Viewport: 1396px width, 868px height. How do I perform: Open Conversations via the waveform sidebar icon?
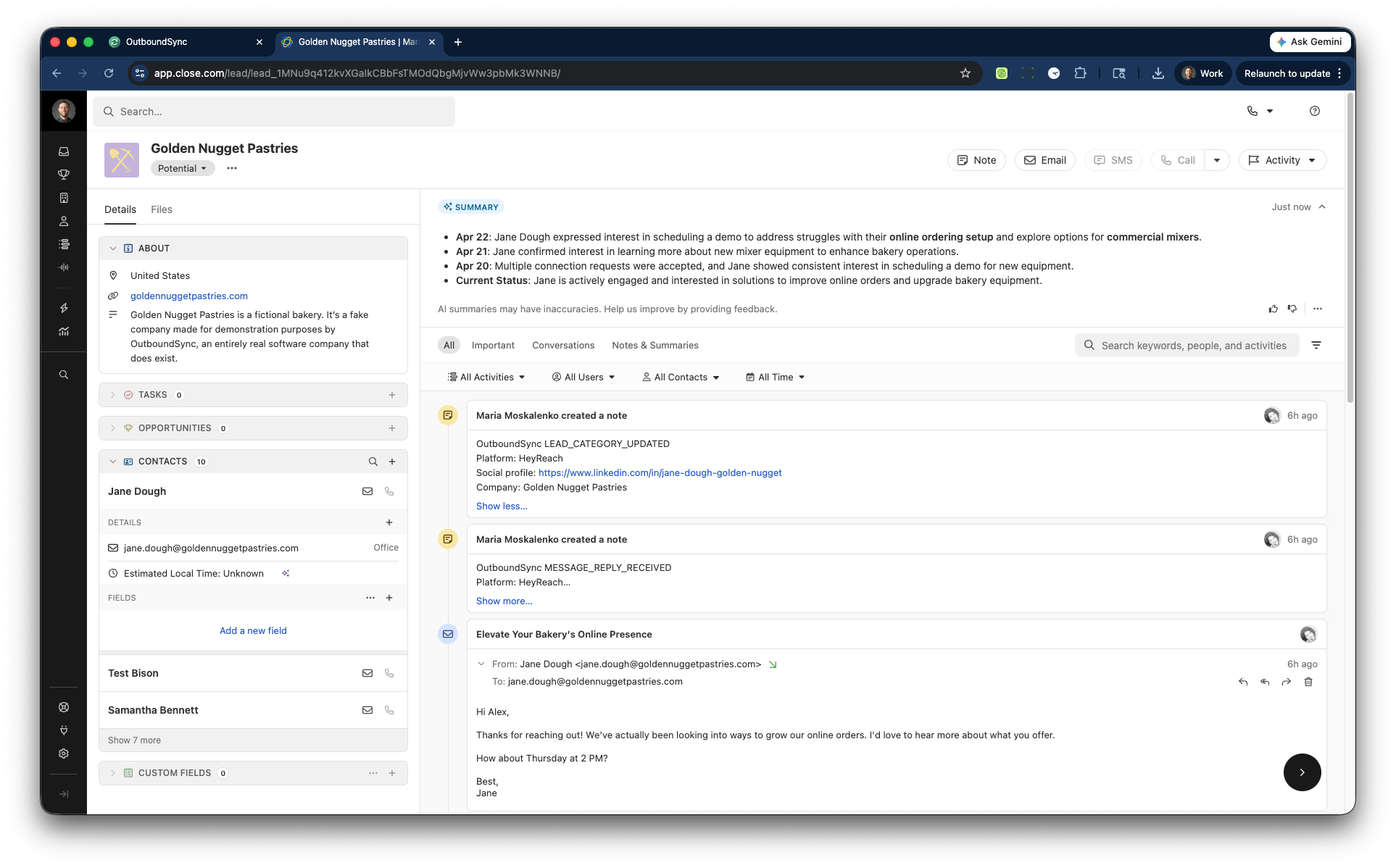tap(64, 267)
